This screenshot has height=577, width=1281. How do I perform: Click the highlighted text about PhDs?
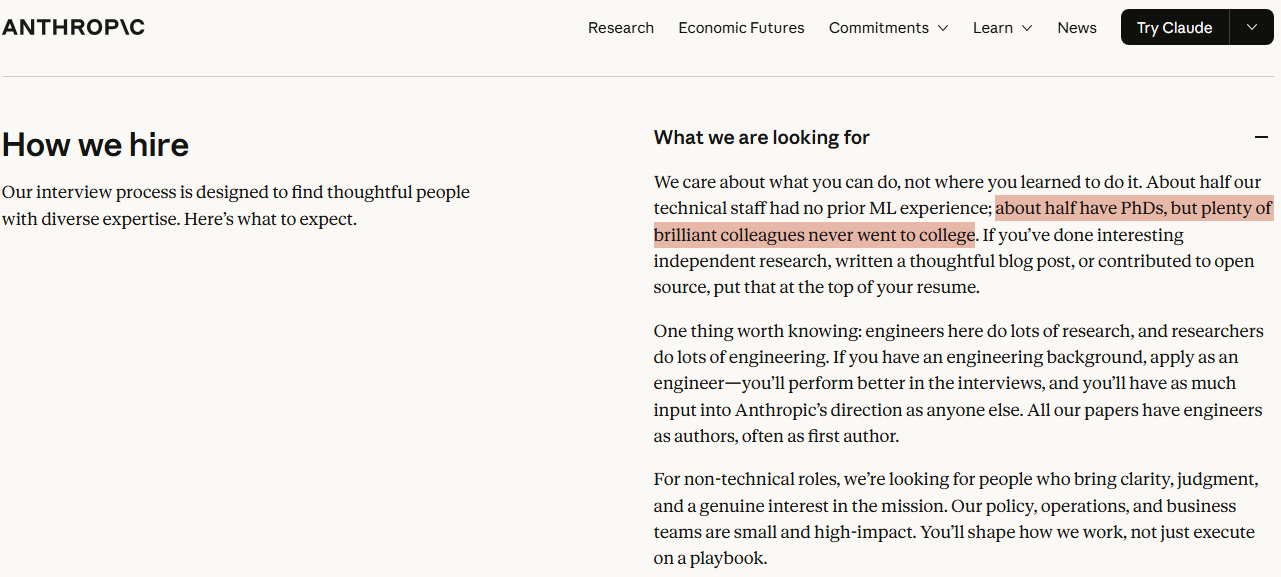point(1133,208)
